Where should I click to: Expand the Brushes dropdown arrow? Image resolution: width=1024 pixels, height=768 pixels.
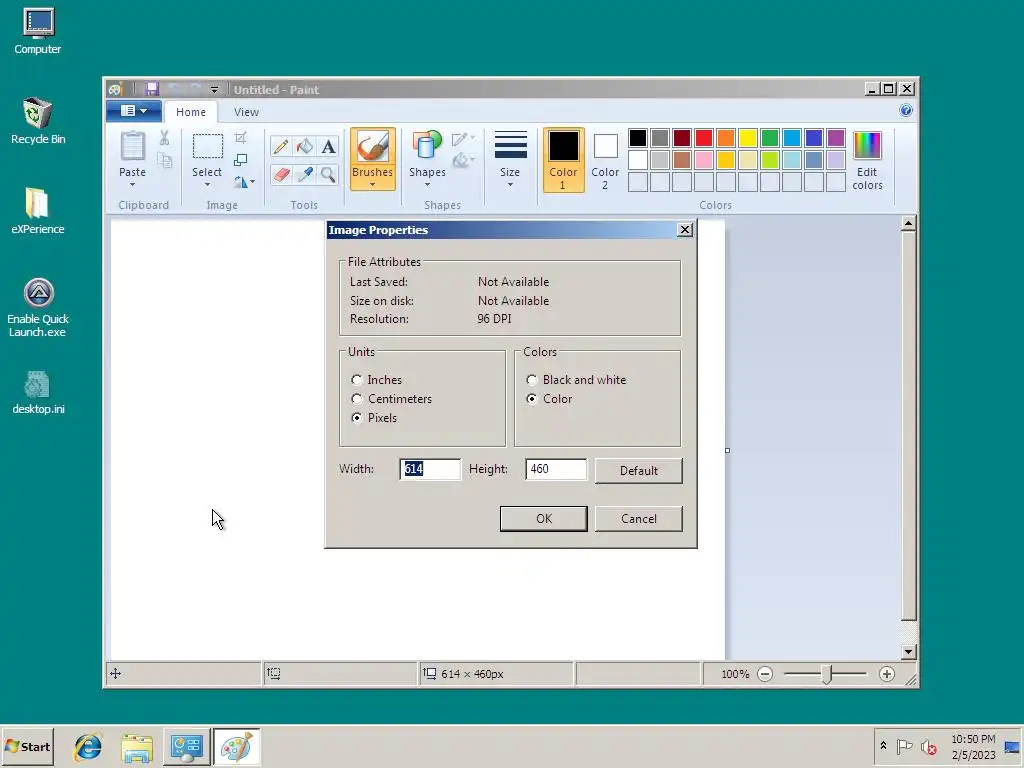[372, 185]
